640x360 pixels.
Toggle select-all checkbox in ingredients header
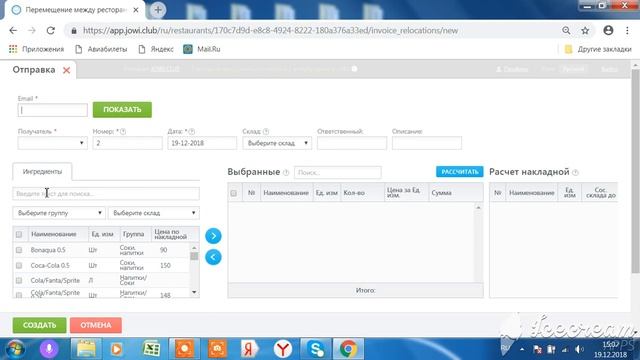click(19, 234)
